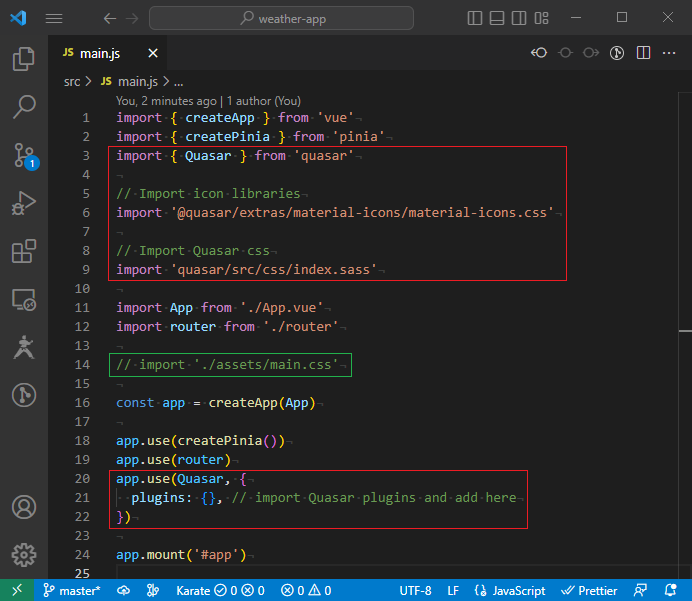
Task: Open More Actions ellipsis in editor toolbar
Action: click(x=669, y=53)
